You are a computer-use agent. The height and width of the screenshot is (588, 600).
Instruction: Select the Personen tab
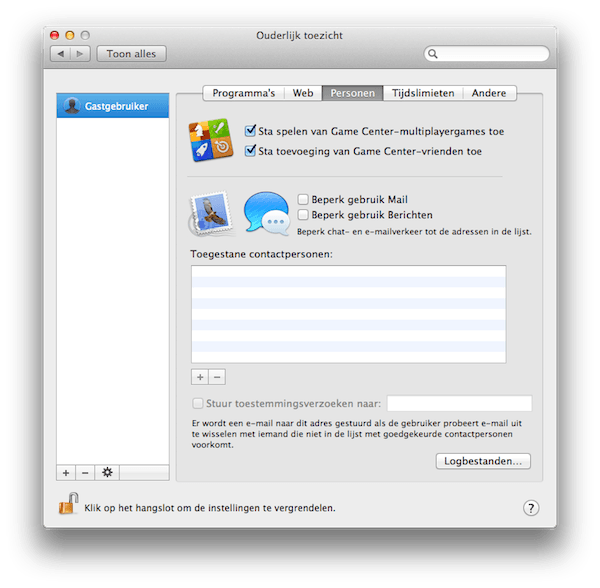(353, 93)
